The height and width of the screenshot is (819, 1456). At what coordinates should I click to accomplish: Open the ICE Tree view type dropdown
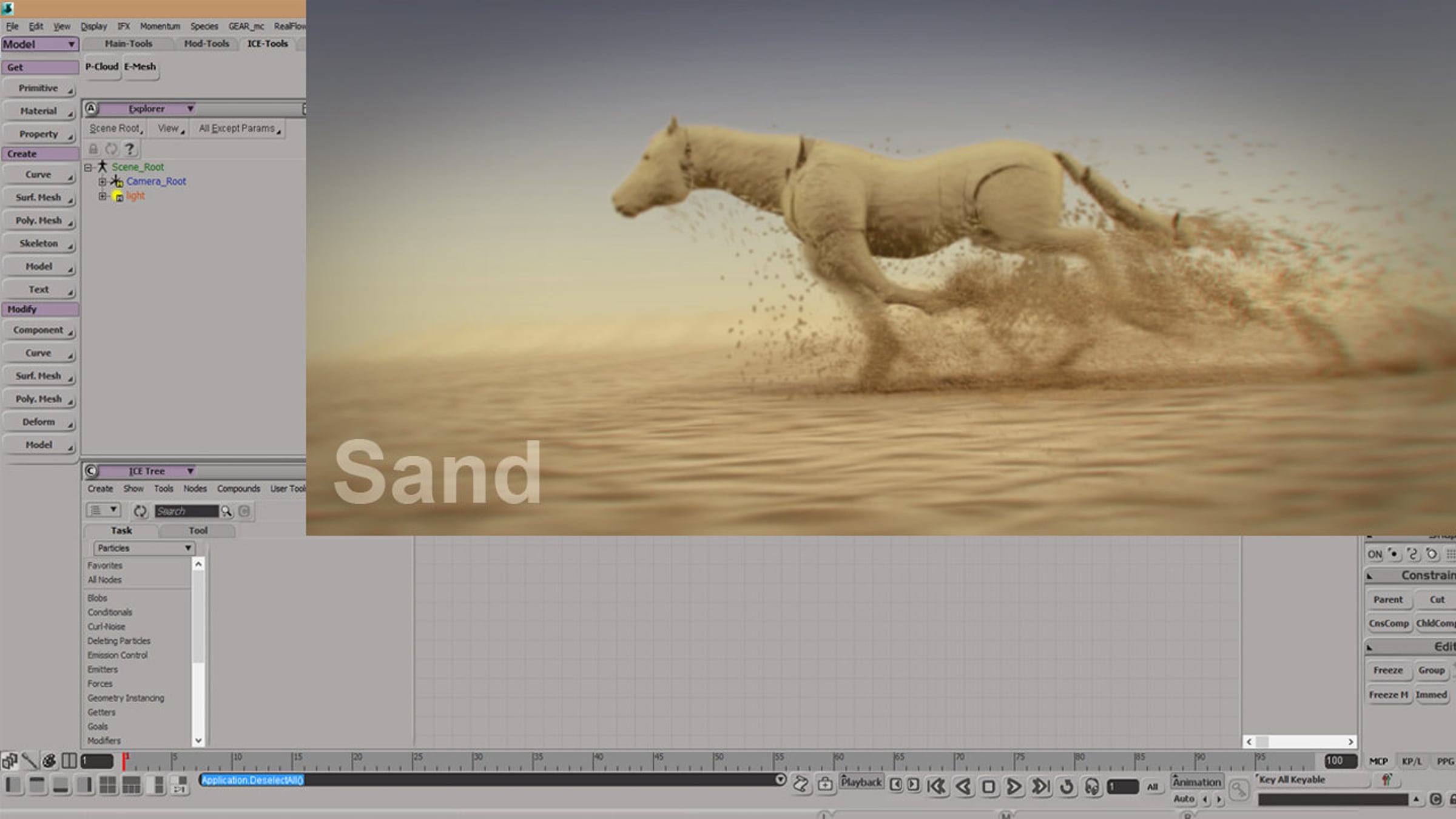[x=147, y=471]
